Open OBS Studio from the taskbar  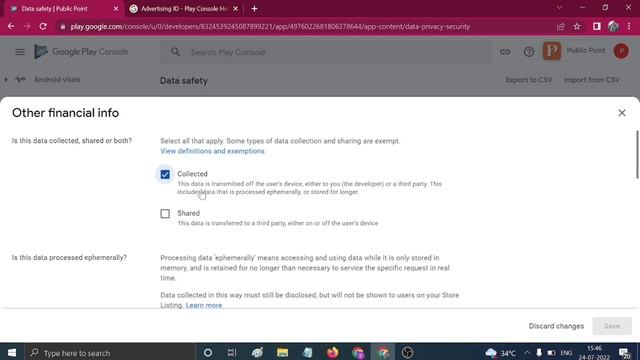tap(407, 353)
